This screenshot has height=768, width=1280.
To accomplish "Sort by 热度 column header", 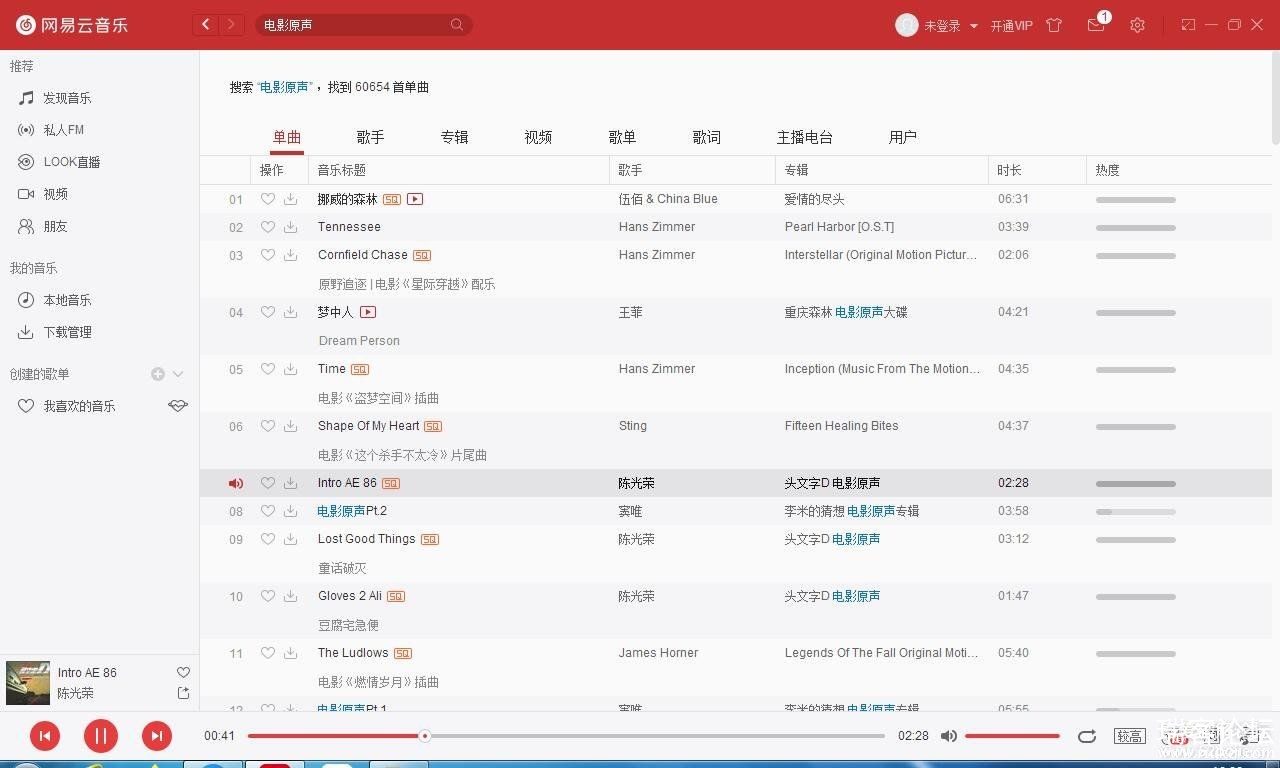I will coord(1107,170).
